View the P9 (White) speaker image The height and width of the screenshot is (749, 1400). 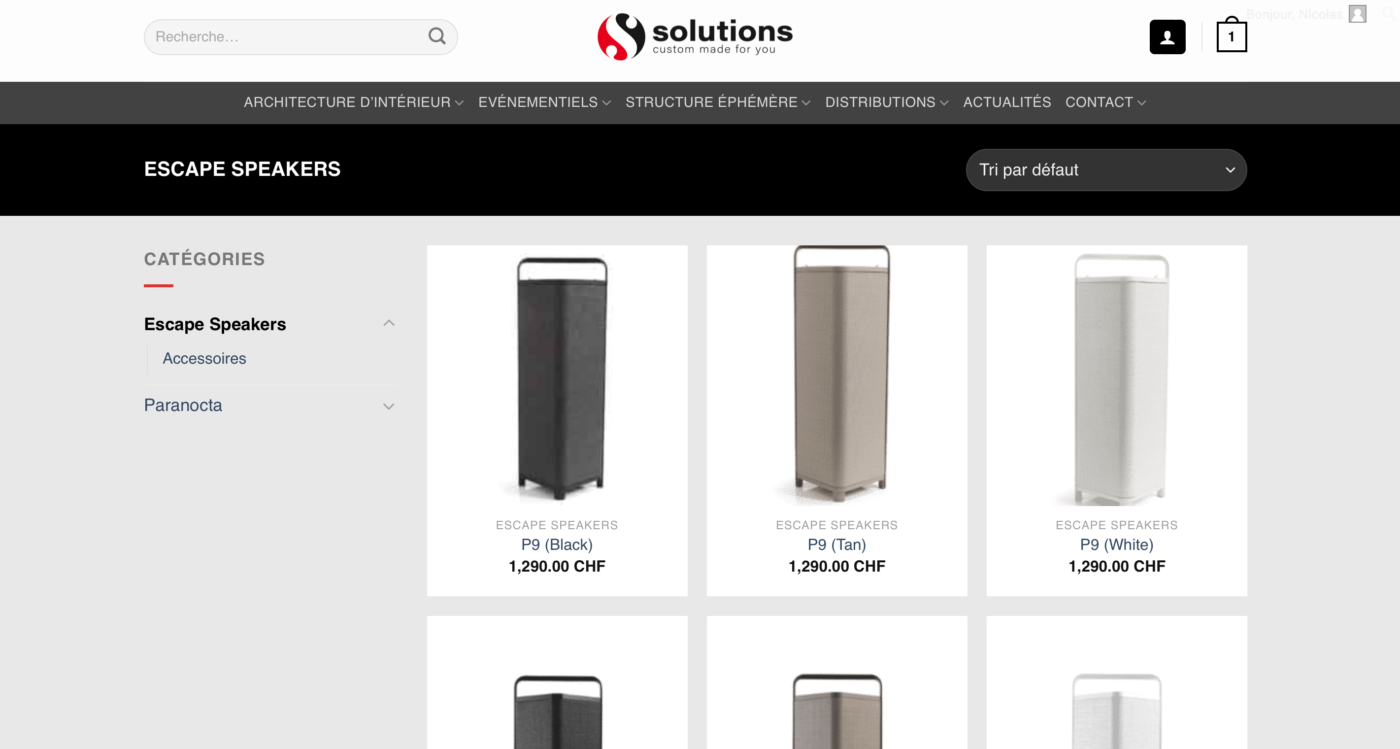click(1117, 376)
